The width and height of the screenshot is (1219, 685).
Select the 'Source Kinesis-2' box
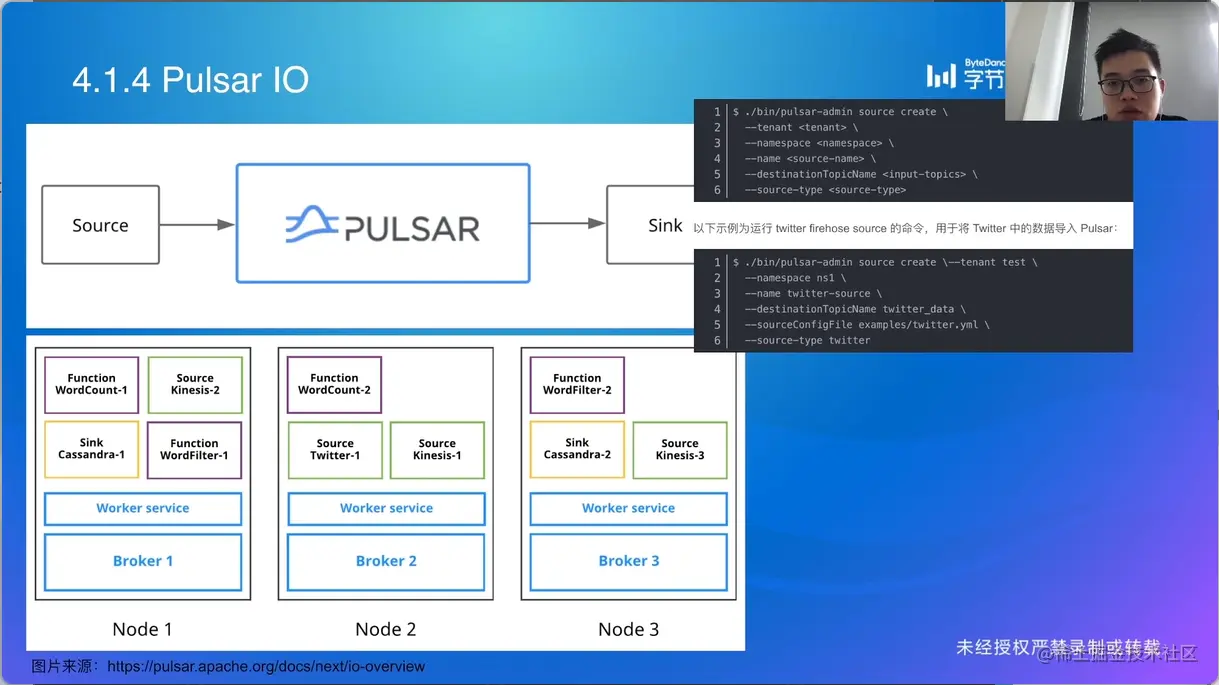(195, 385)
